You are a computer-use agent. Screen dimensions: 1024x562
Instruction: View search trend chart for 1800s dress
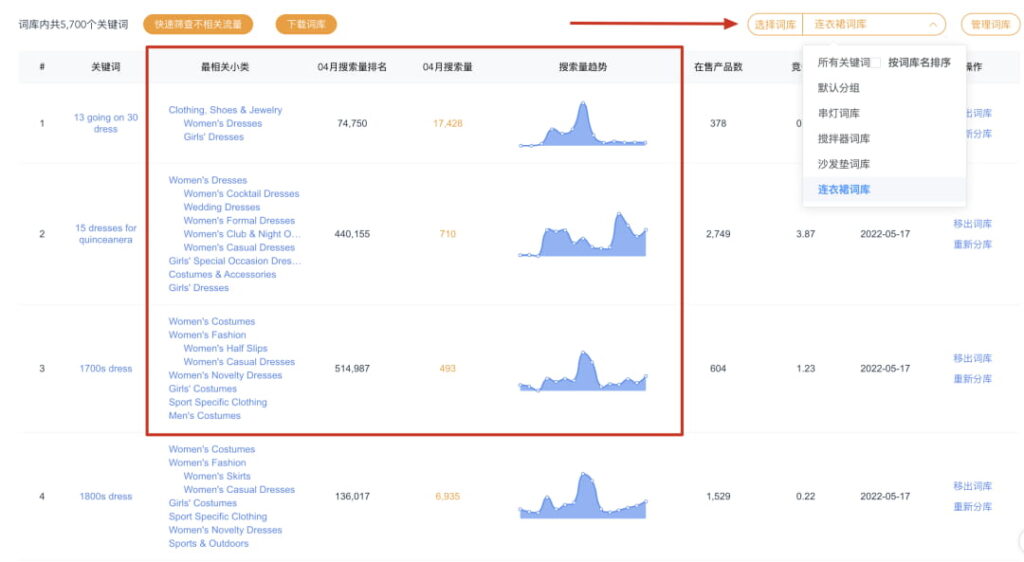583,497
